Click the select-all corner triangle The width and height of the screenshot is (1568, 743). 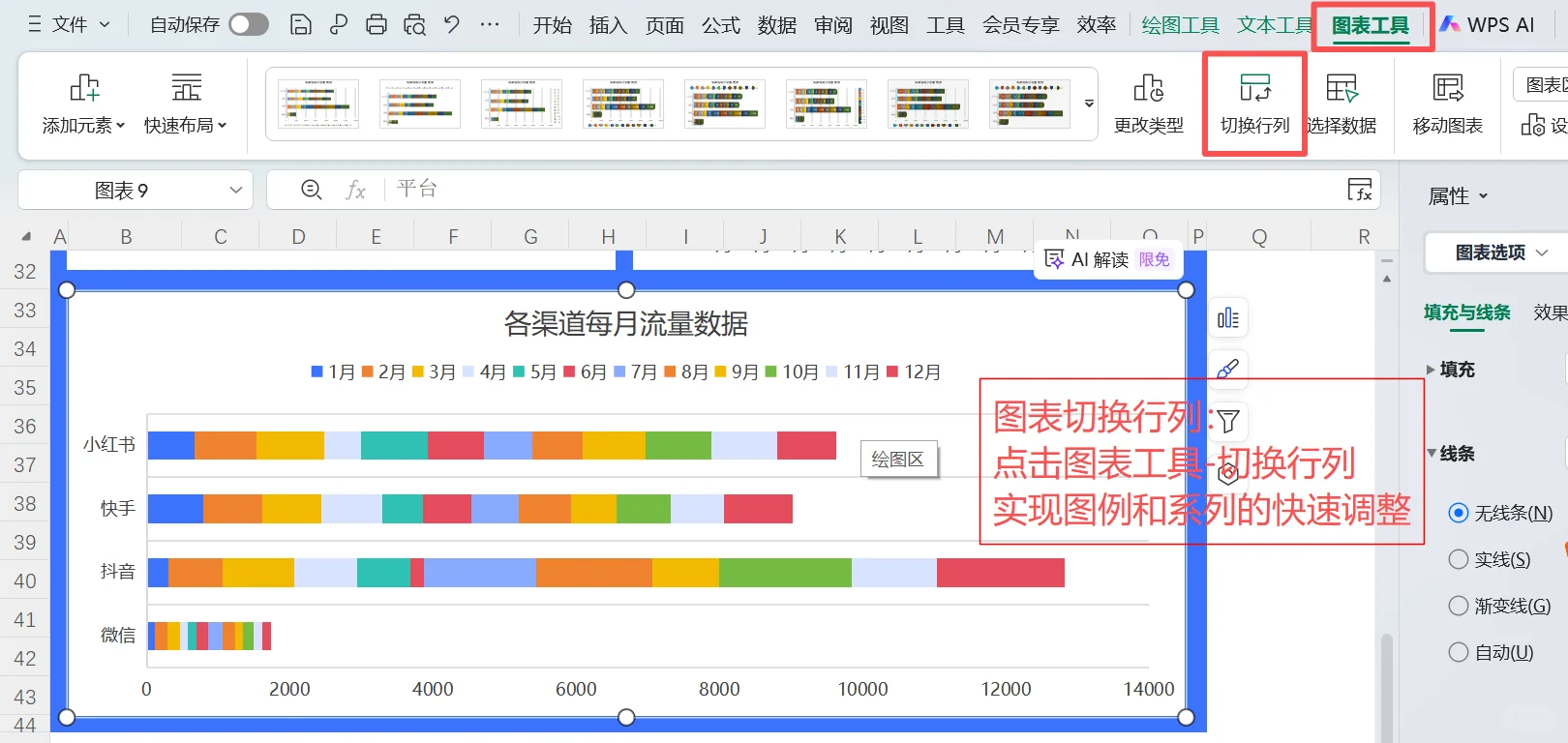tap(26, 236)
